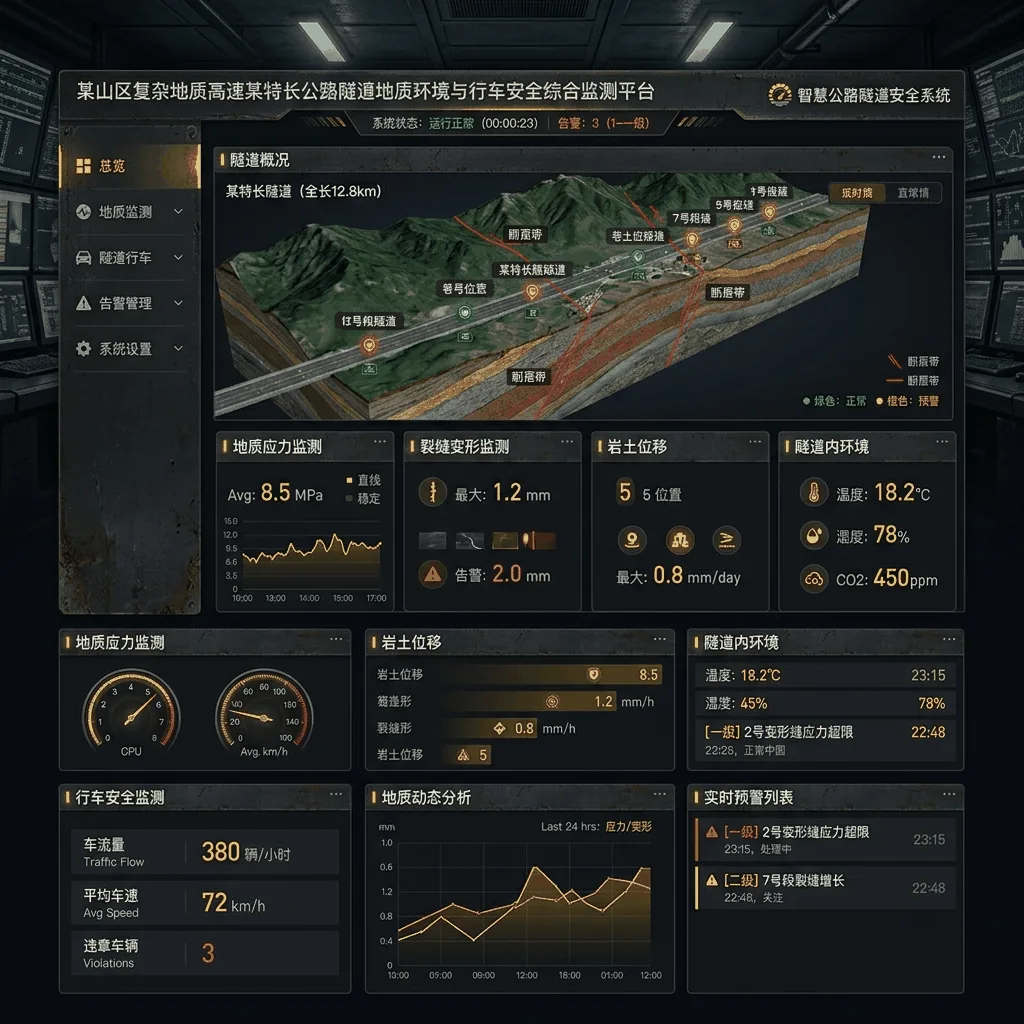Switch to the right view option in 隧道概况
The width and height of the screenshot is (1024, 1024).
click(913, 193)
